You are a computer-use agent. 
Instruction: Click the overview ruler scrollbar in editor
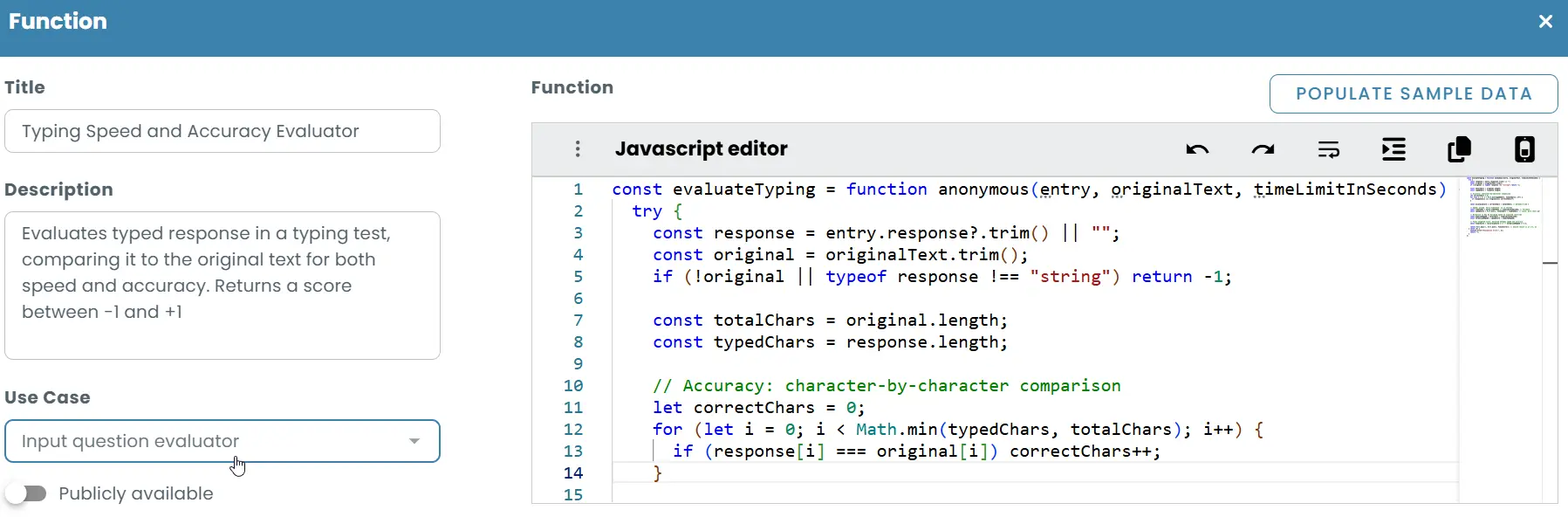click(1550, 340)
